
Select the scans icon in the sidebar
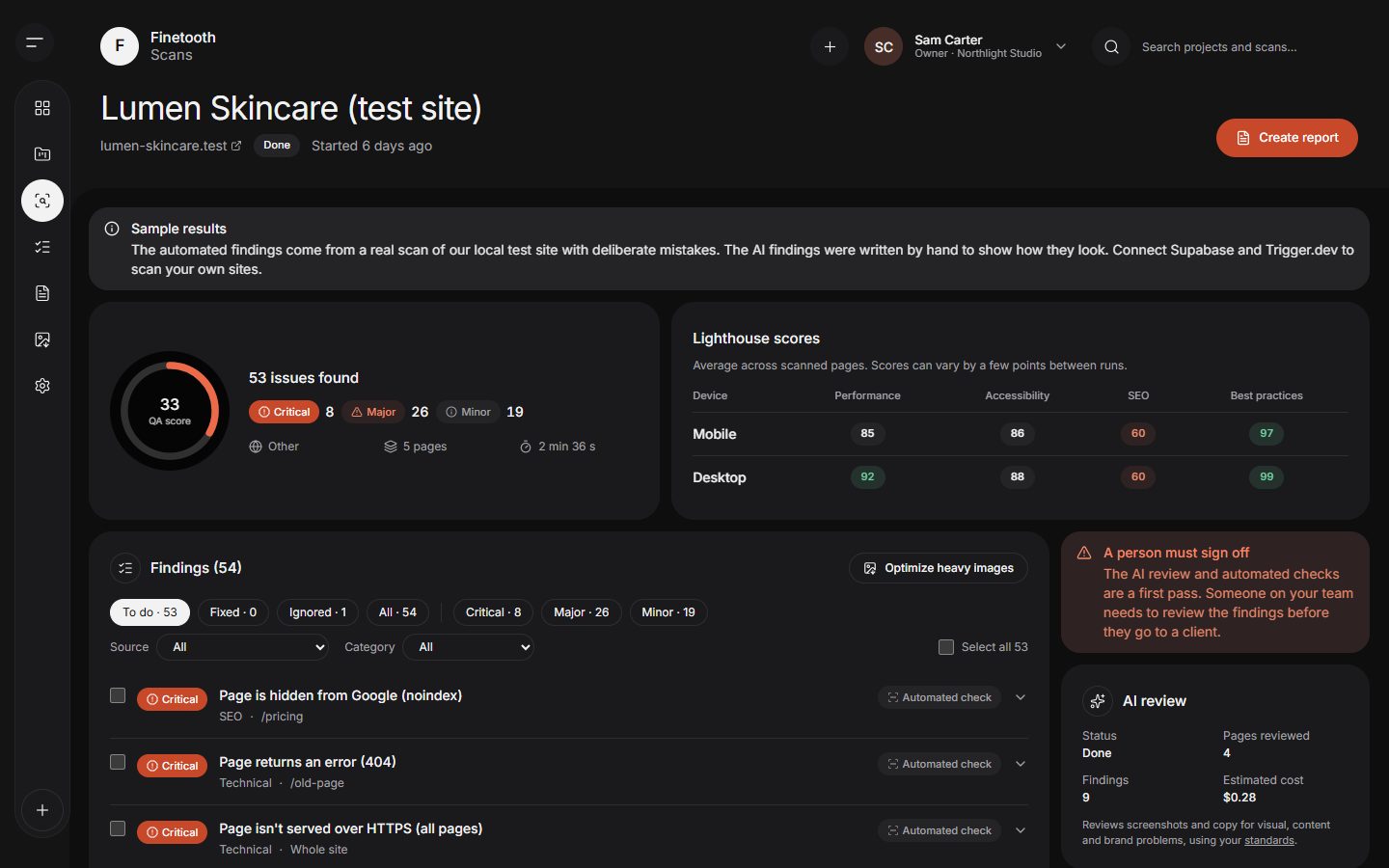42,201
